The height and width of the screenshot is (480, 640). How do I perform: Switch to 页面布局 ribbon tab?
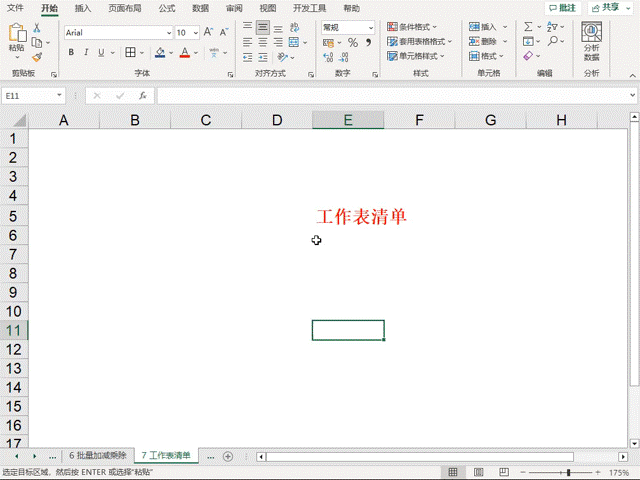[125, 8]
